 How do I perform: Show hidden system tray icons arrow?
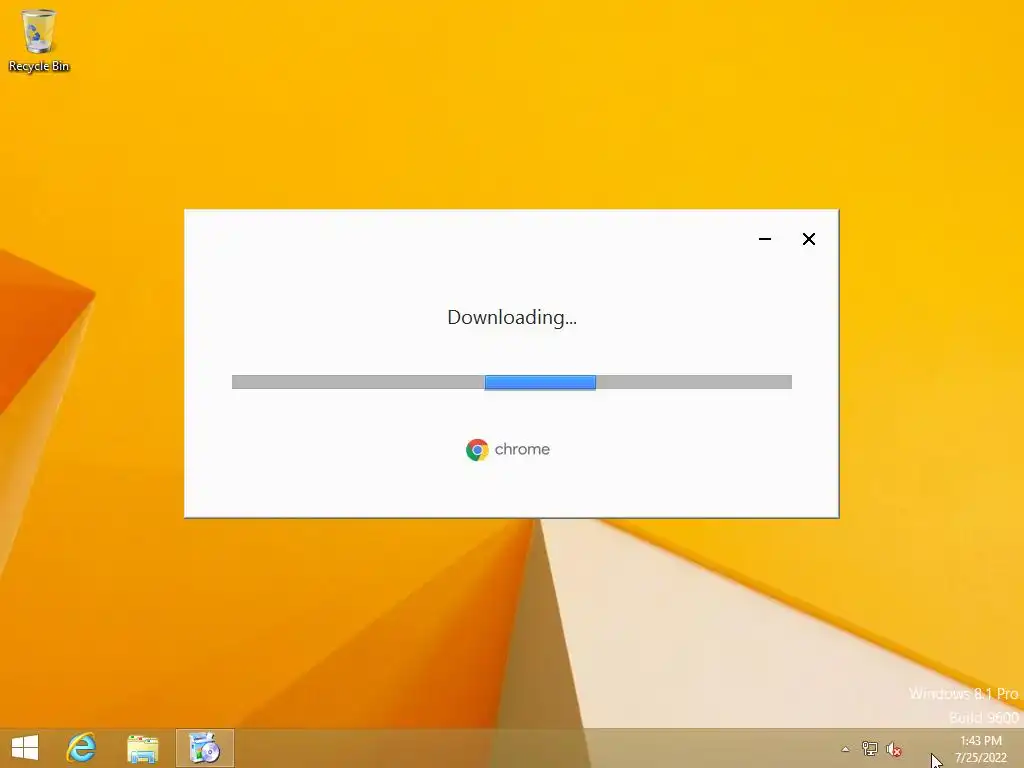845,749
